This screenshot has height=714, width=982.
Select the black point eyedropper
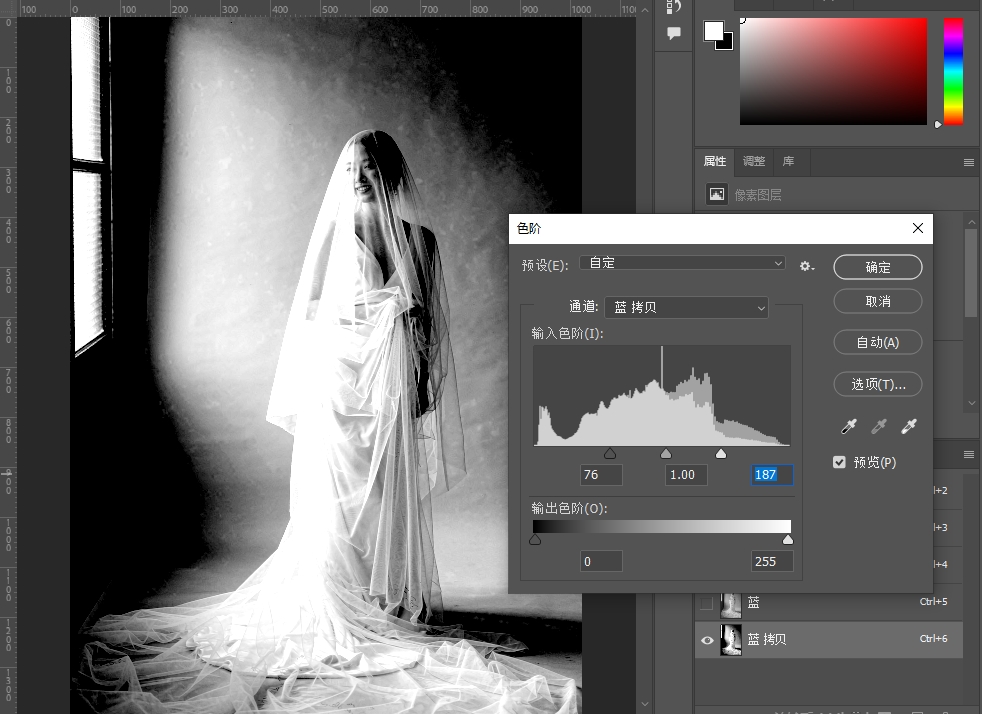[849, 427]
